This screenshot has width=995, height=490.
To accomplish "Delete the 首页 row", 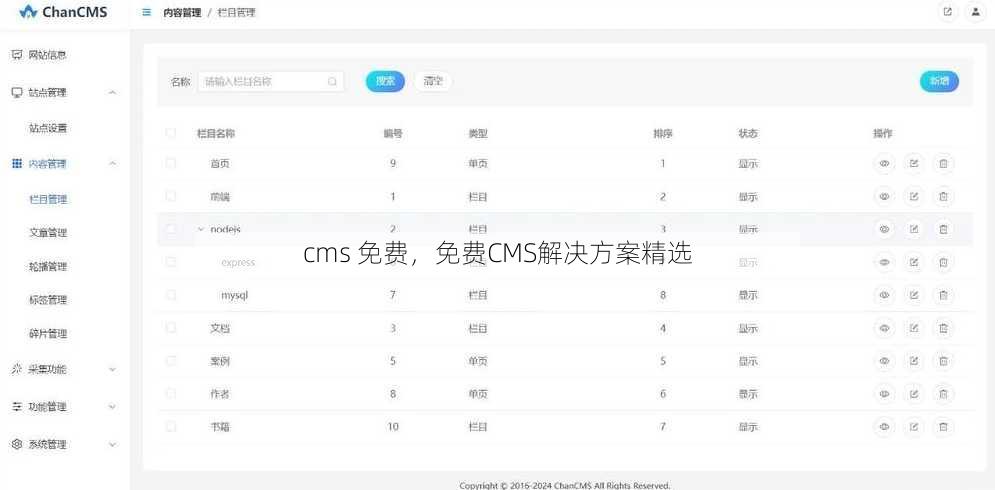I will coord(944,164).
